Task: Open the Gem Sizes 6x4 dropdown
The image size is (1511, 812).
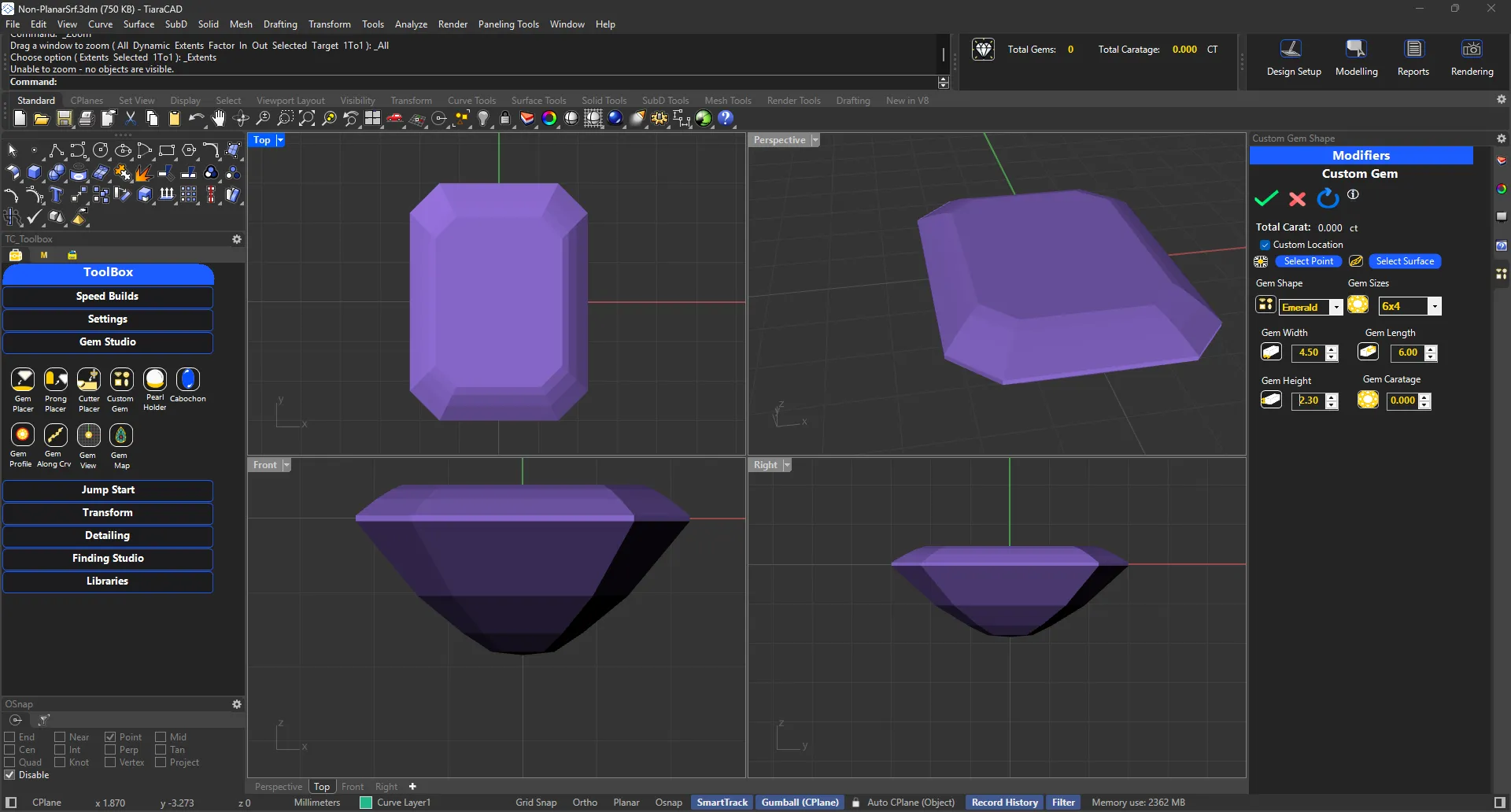Action: (x=1435, y=306)
